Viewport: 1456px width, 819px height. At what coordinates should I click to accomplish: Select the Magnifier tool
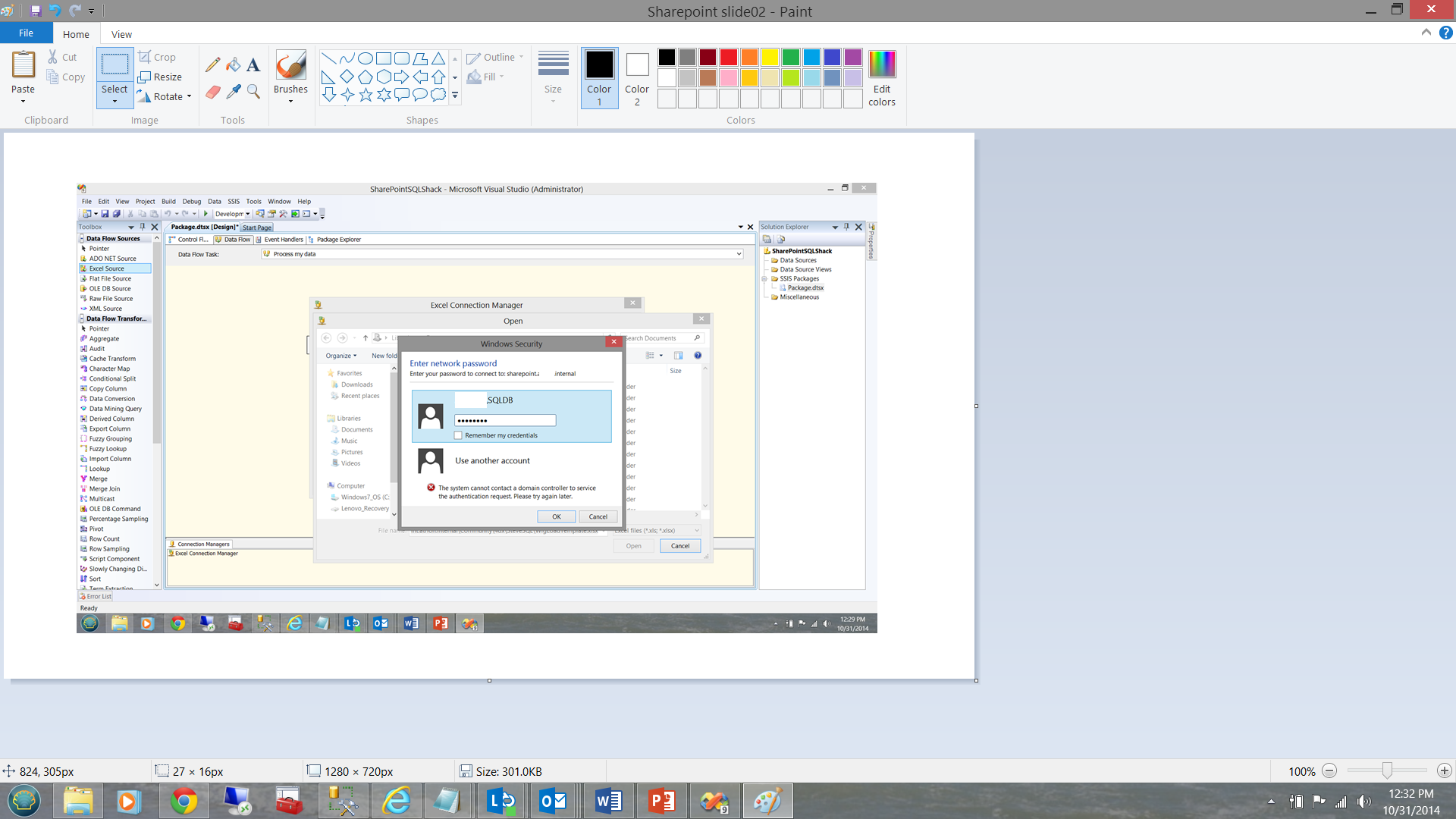coord(253,92)
